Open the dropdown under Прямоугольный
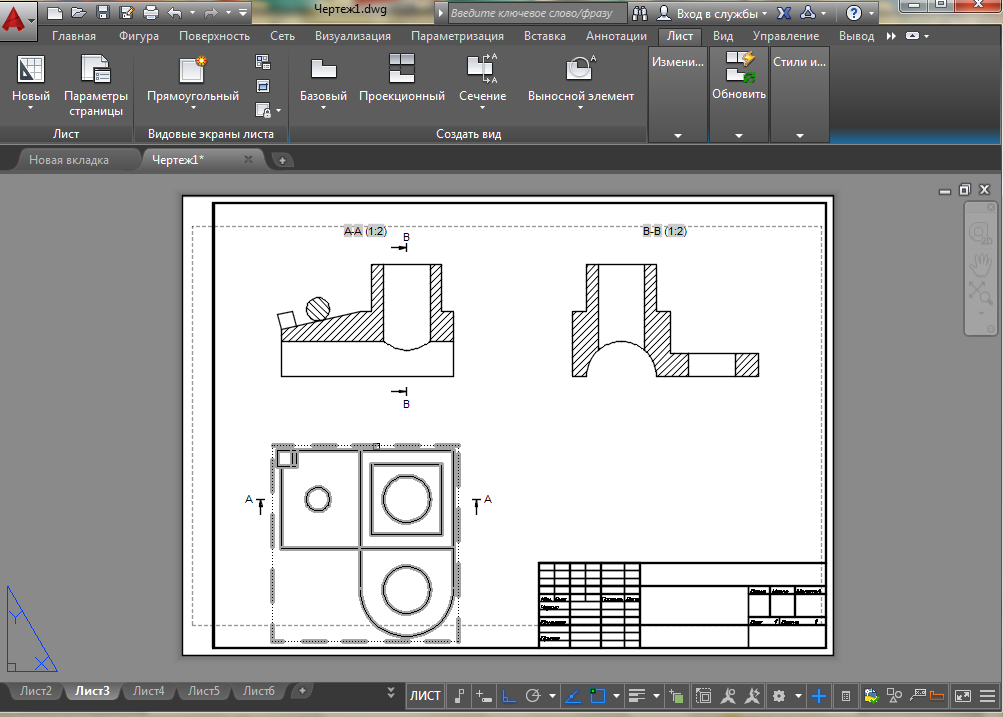This screenshot has height=717, width=1003. [x=193, y=108]
